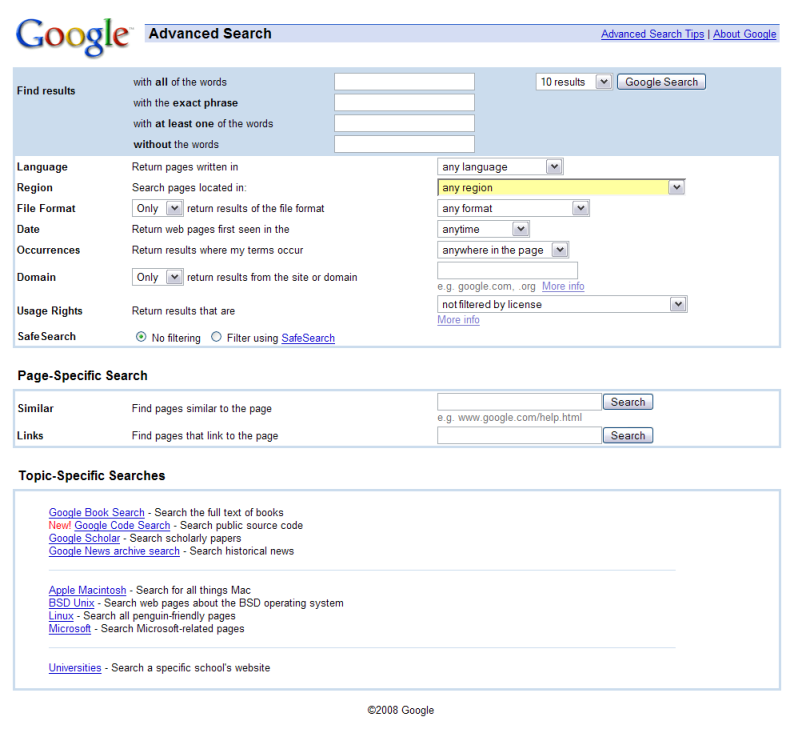Open the File Format Only dropdown
This screenshot has height=729, width=802.
pos(158,208)
